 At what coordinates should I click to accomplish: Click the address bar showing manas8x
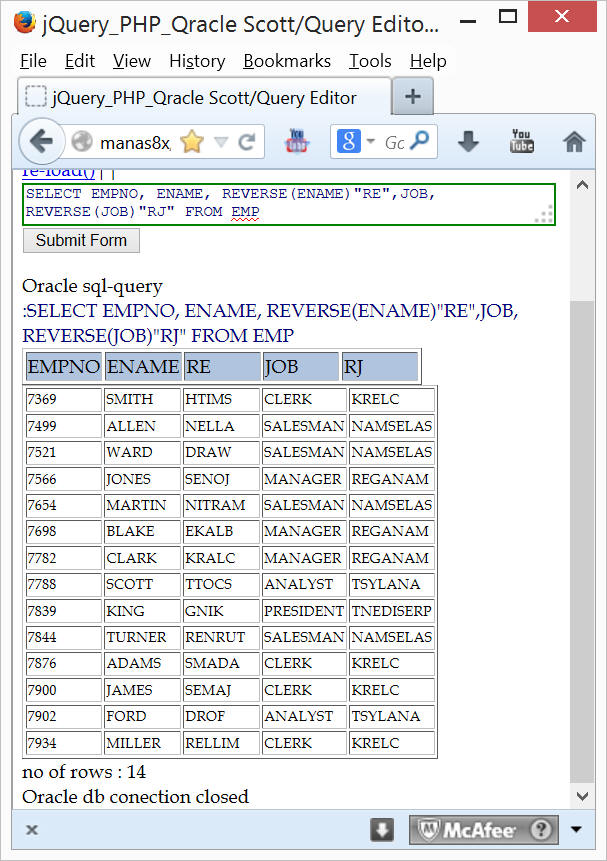click(135, 143)
